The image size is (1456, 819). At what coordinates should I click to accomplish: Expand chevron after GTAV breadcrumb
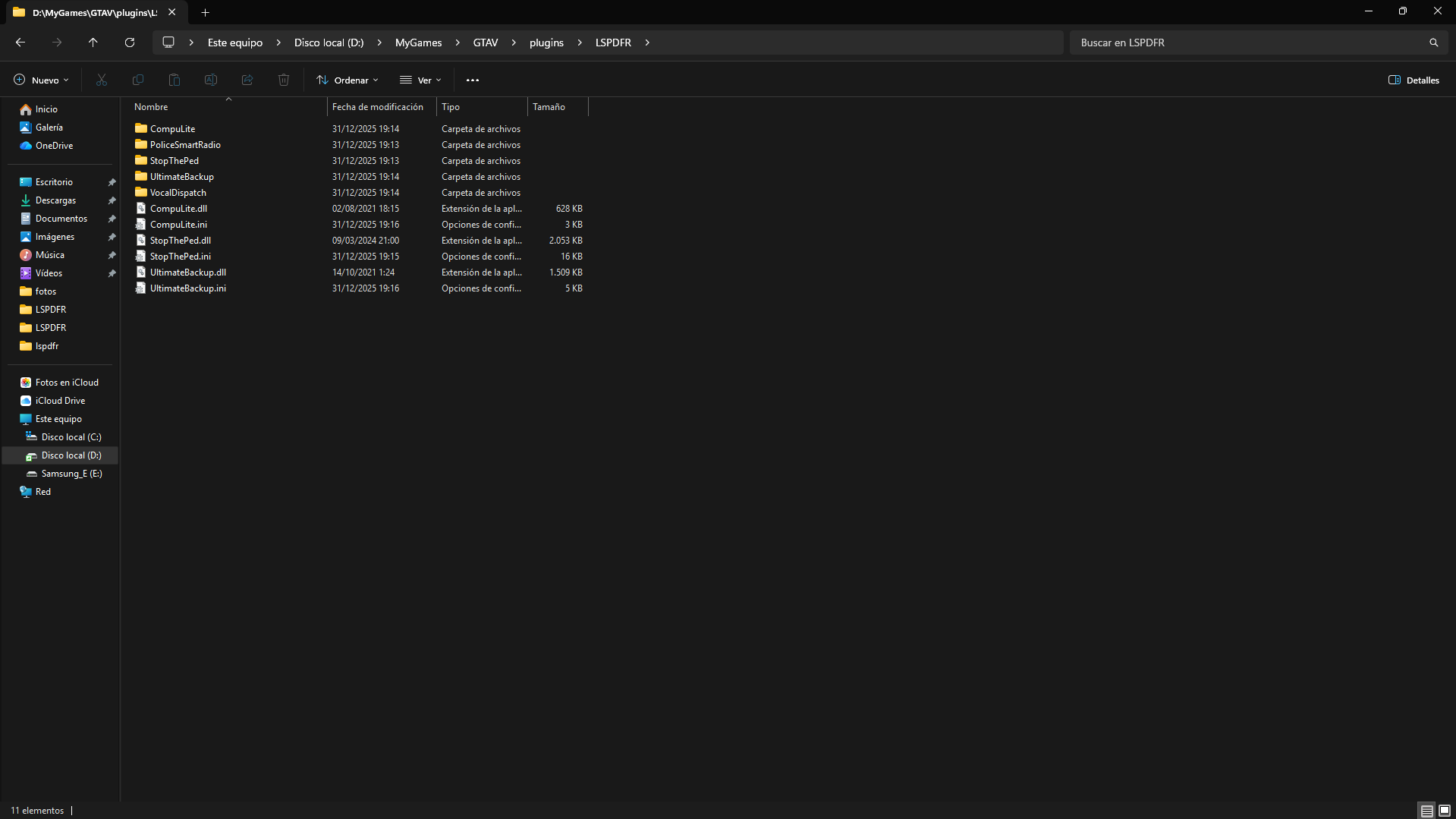coord(514,43)
